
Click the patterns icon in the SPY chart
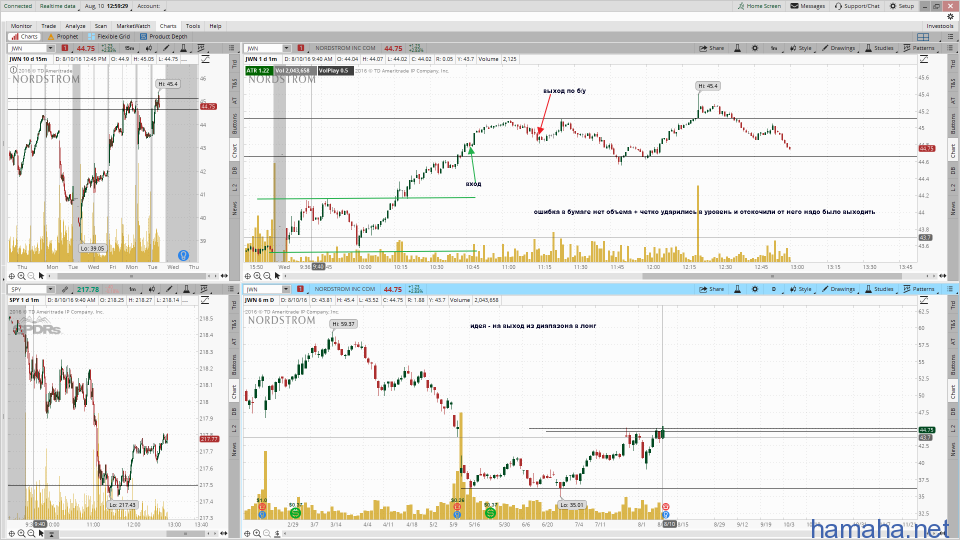203,290
